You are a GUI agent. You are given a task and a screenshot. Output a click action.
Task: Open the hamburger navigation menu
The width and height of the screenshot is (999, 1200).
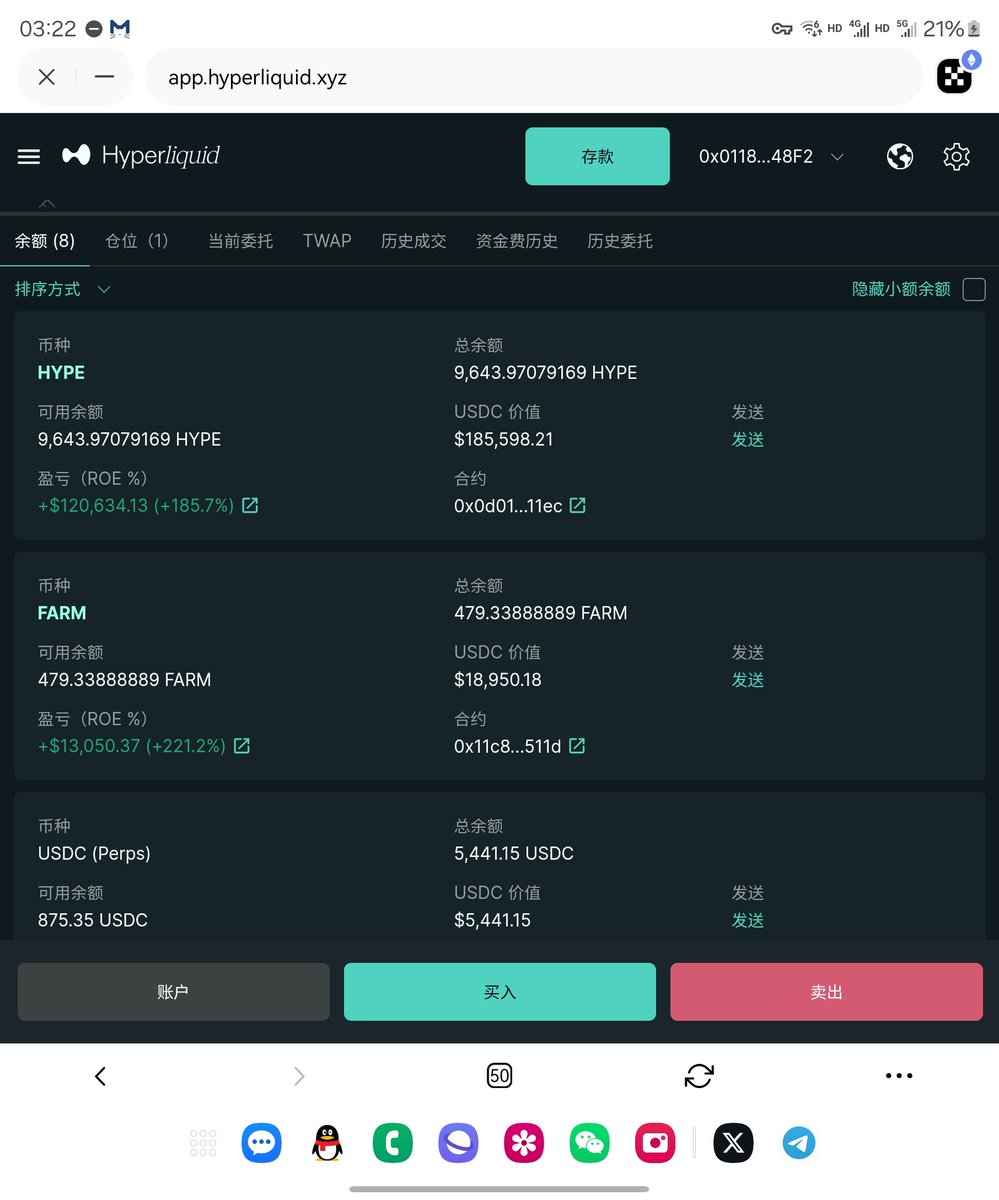click(x=29, y=156)
